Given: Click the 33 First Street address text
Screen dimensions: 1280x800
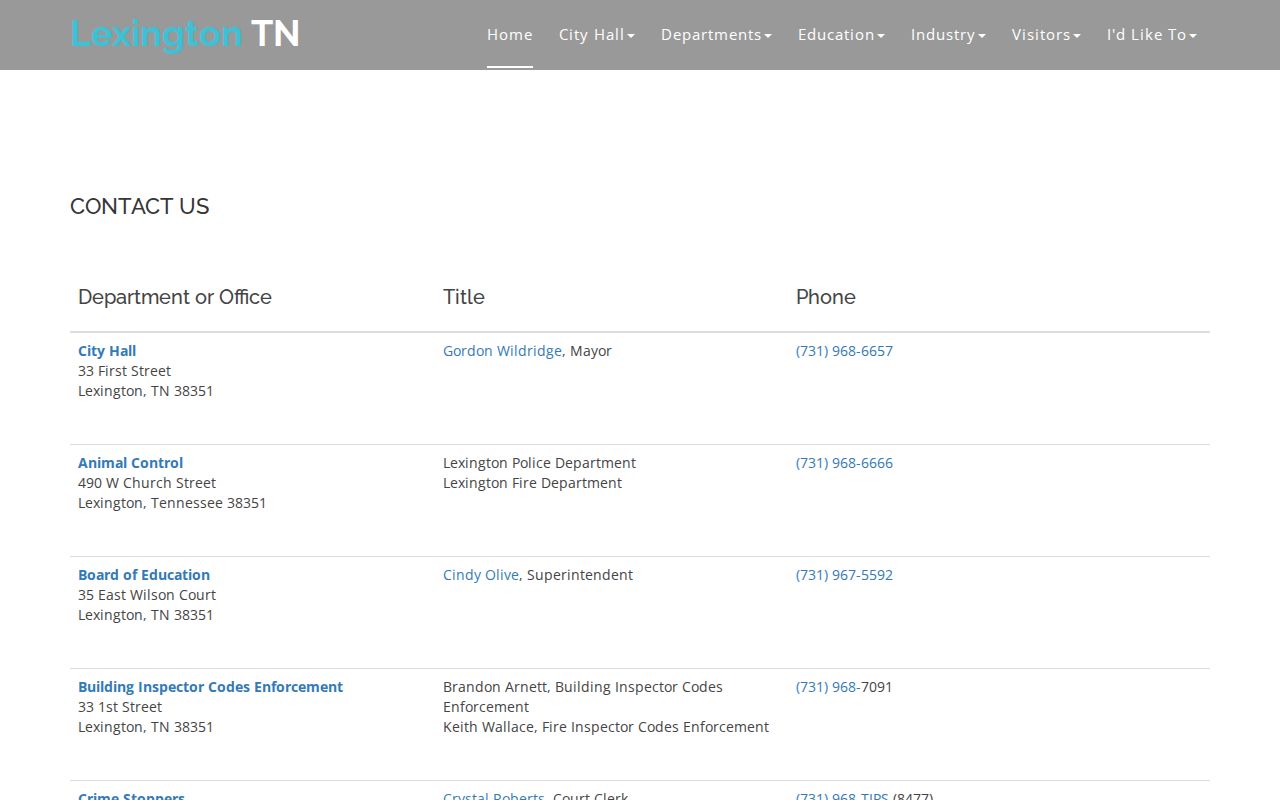Looking at the screenshot, I should pos(125,371).
